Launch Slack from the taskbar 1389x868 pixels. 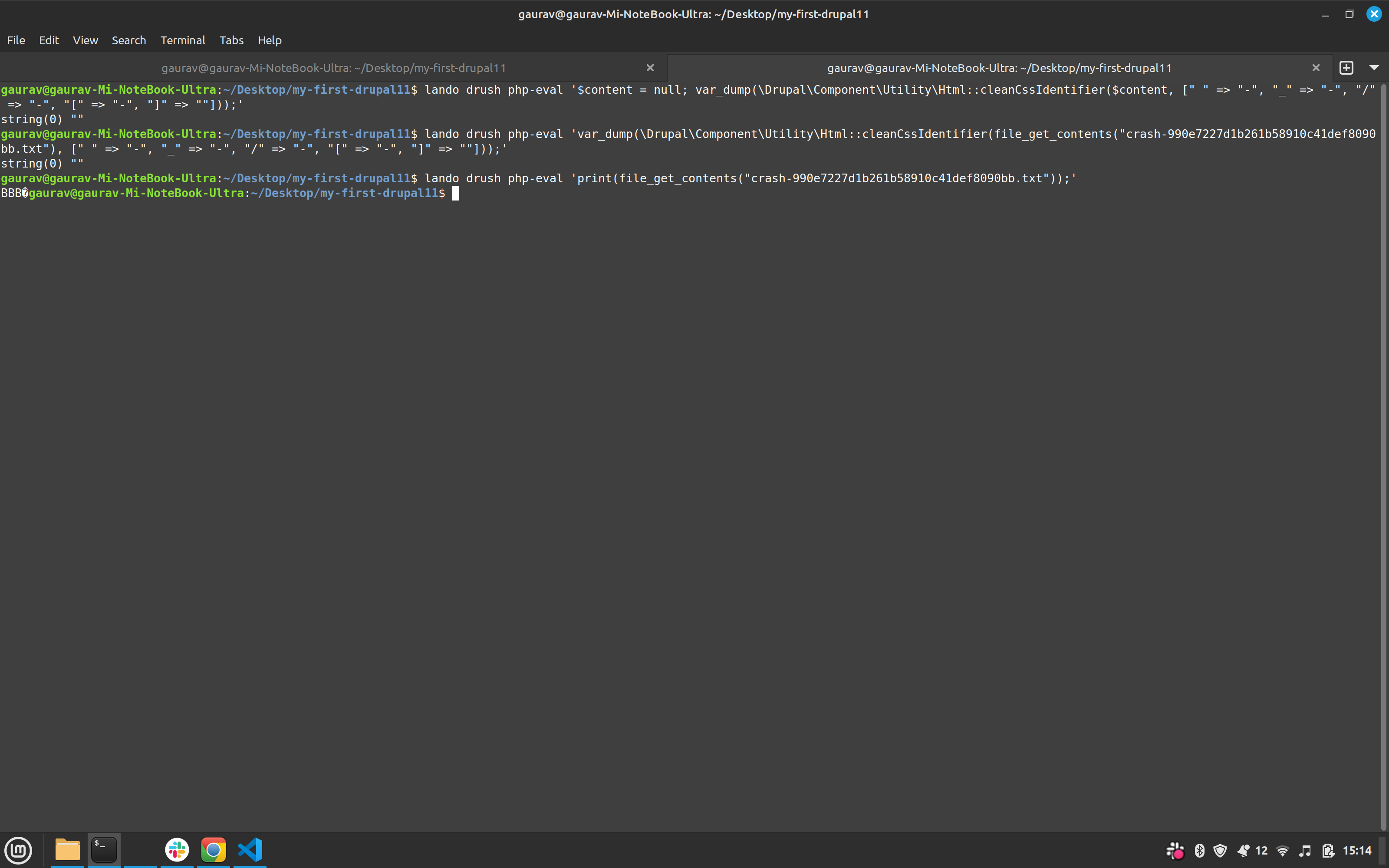click(x=177, y=850)
